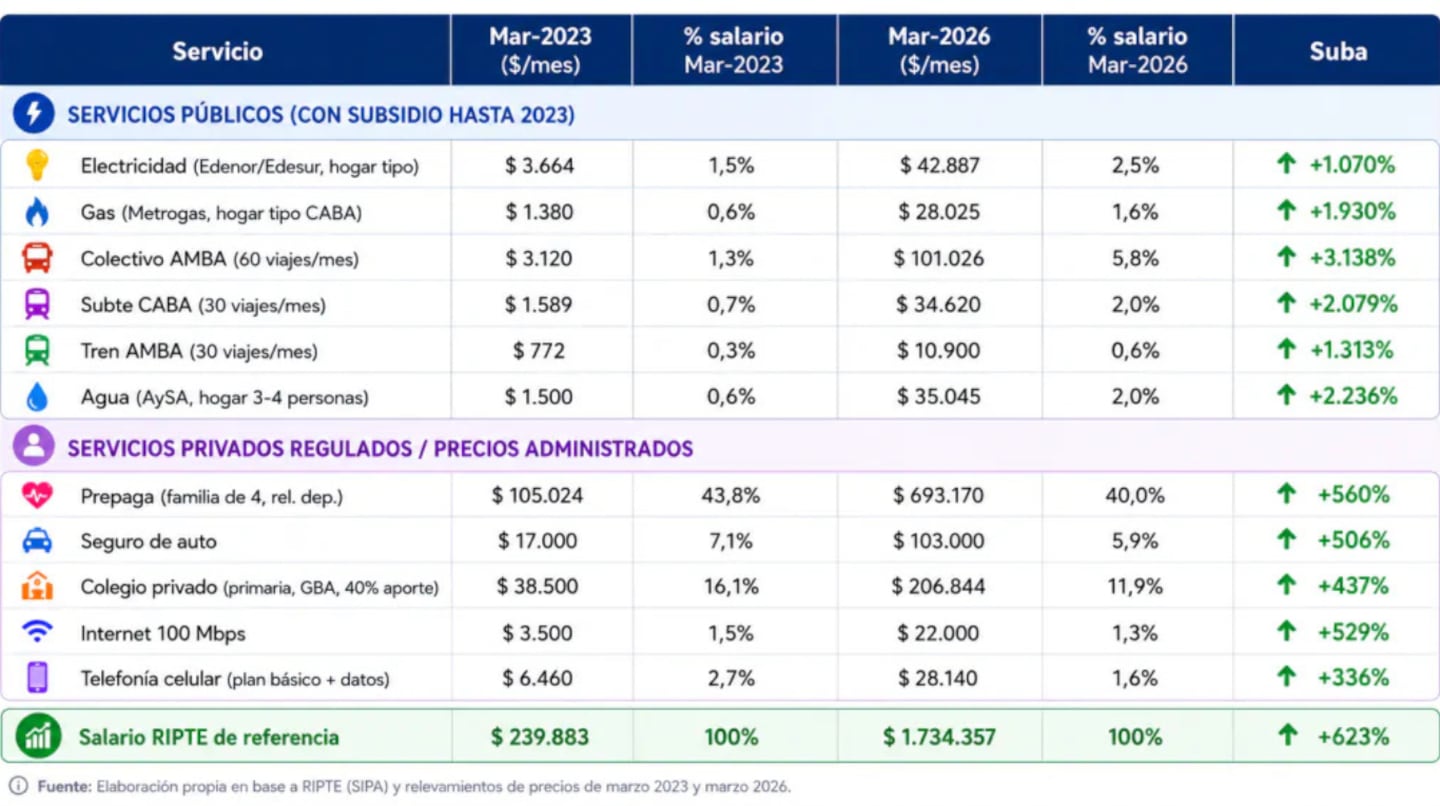Image resolution: width=1440 pixels, height=806 pixels.
Task: Click the Suba column header
Action: point(1338,51)
